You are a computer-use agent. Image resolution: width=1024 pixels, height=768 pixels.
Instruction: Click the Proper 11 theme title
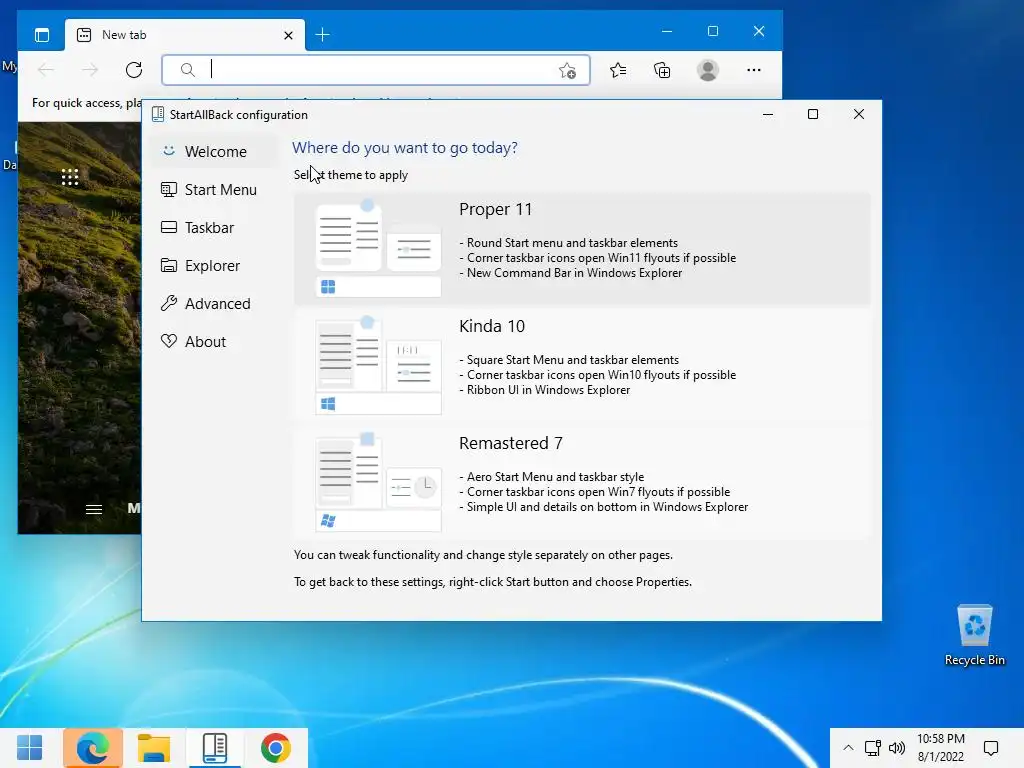pos(495,210)
